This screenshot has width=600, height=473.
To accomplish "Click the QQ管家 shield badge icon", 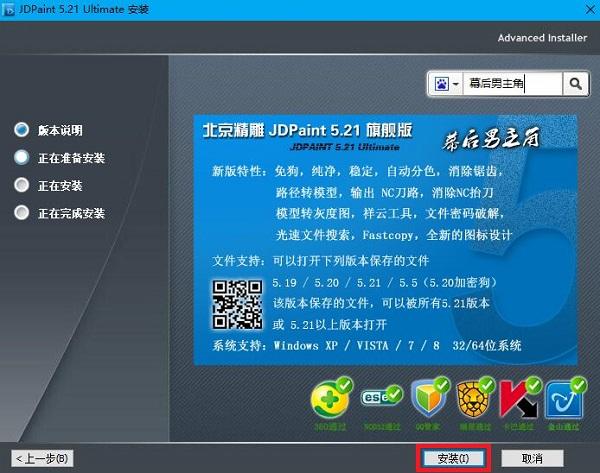I will click(430, 398).
